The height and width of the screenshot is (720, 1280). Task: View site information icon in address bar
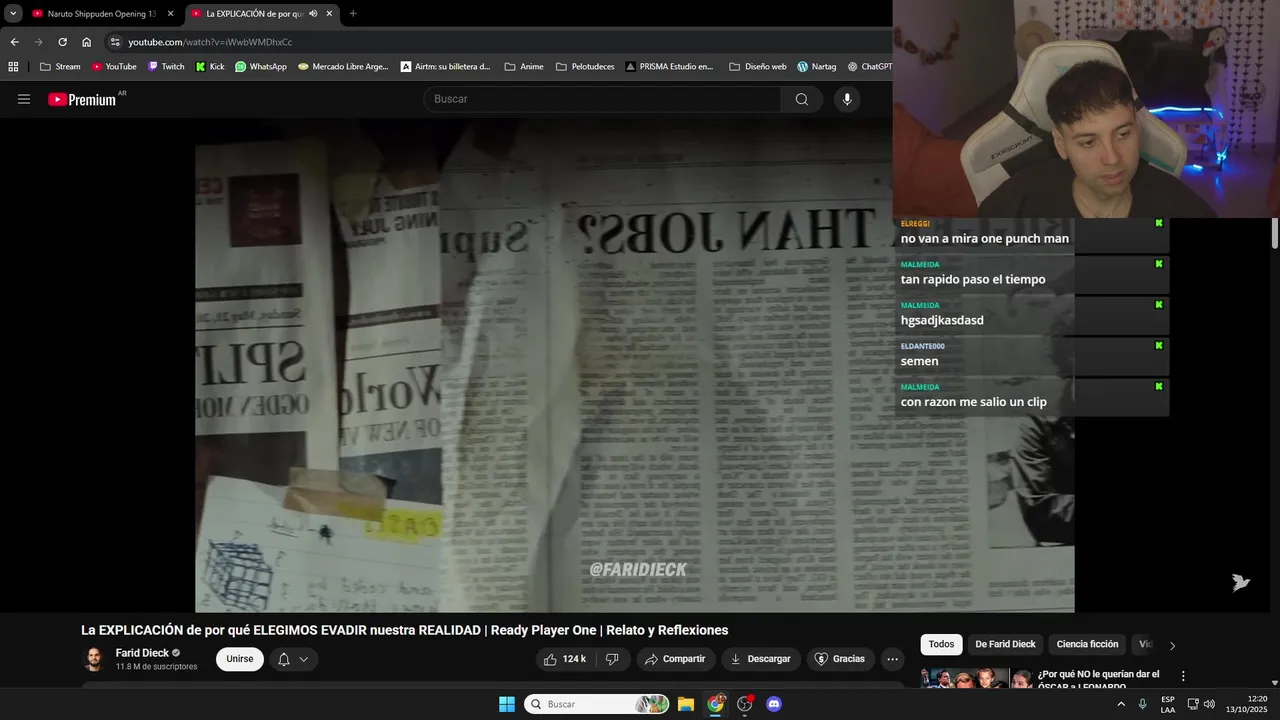115,42
